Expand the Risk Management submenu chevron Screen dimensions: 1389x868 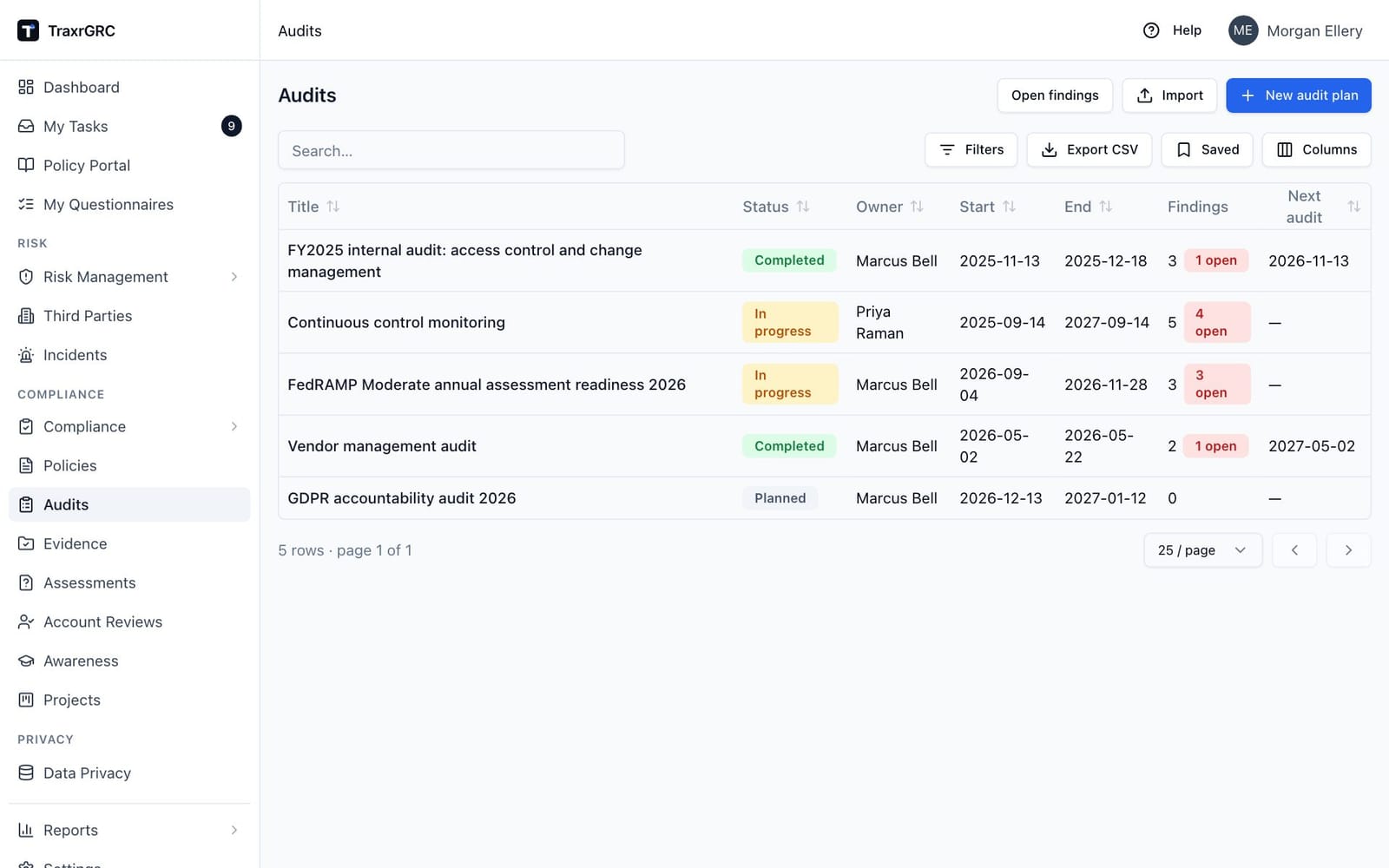click(234, 276)
